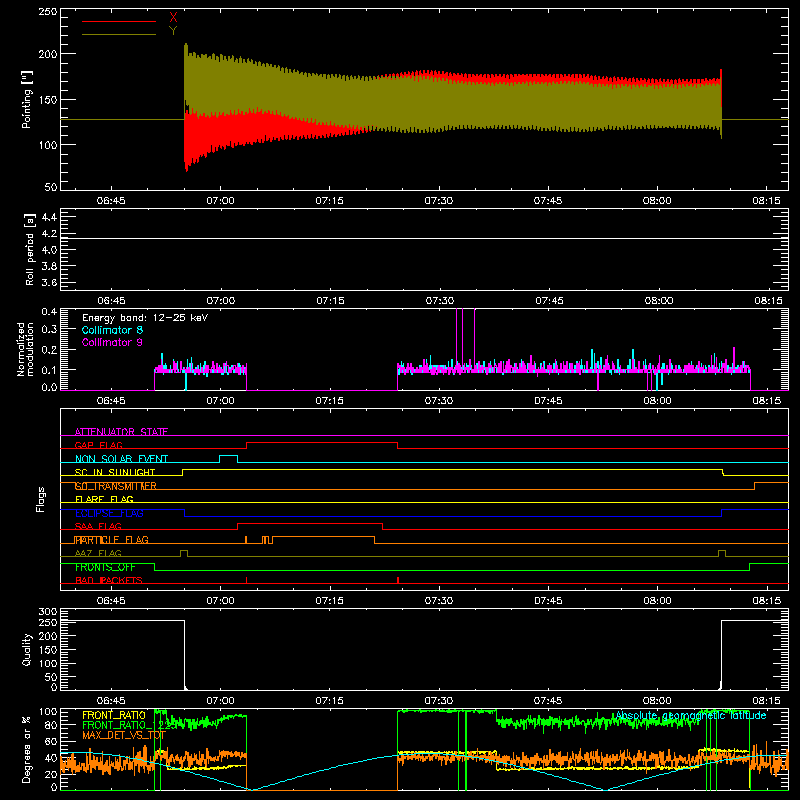Click the raised GAP_FLAG segment
800x800 pixels.
[322, 443]
